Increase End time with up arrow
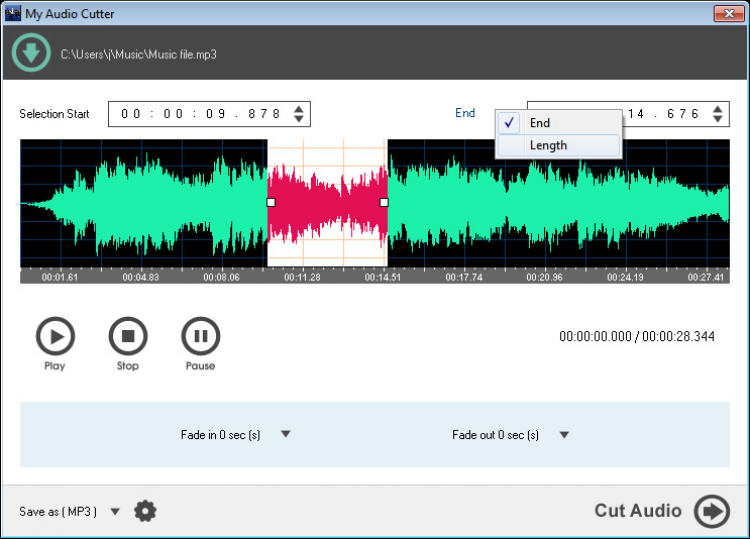This screenshot has height=539, width=750. [x=717, y=109]
